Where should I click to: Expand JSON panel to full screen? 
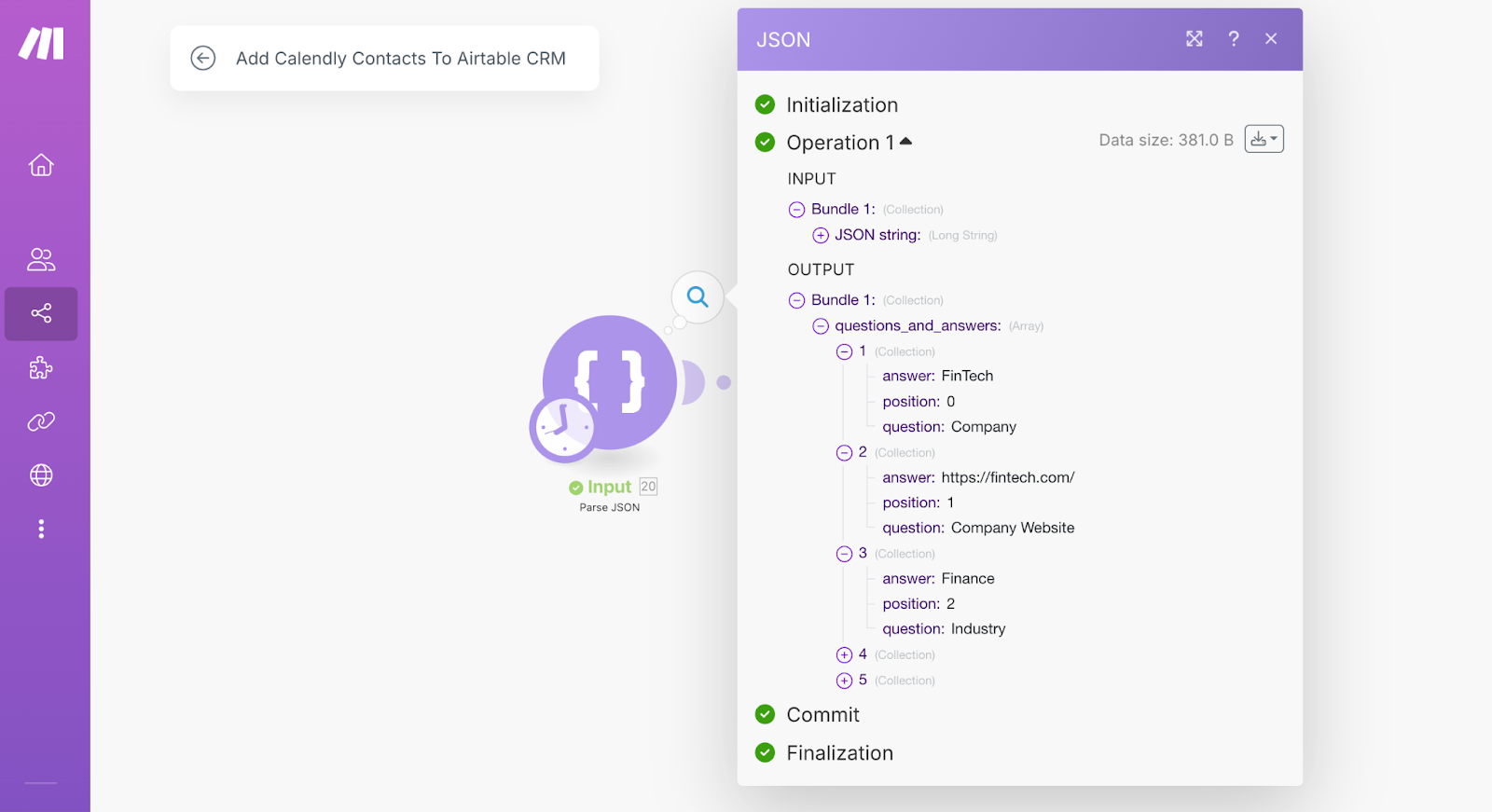[1195, 39]
